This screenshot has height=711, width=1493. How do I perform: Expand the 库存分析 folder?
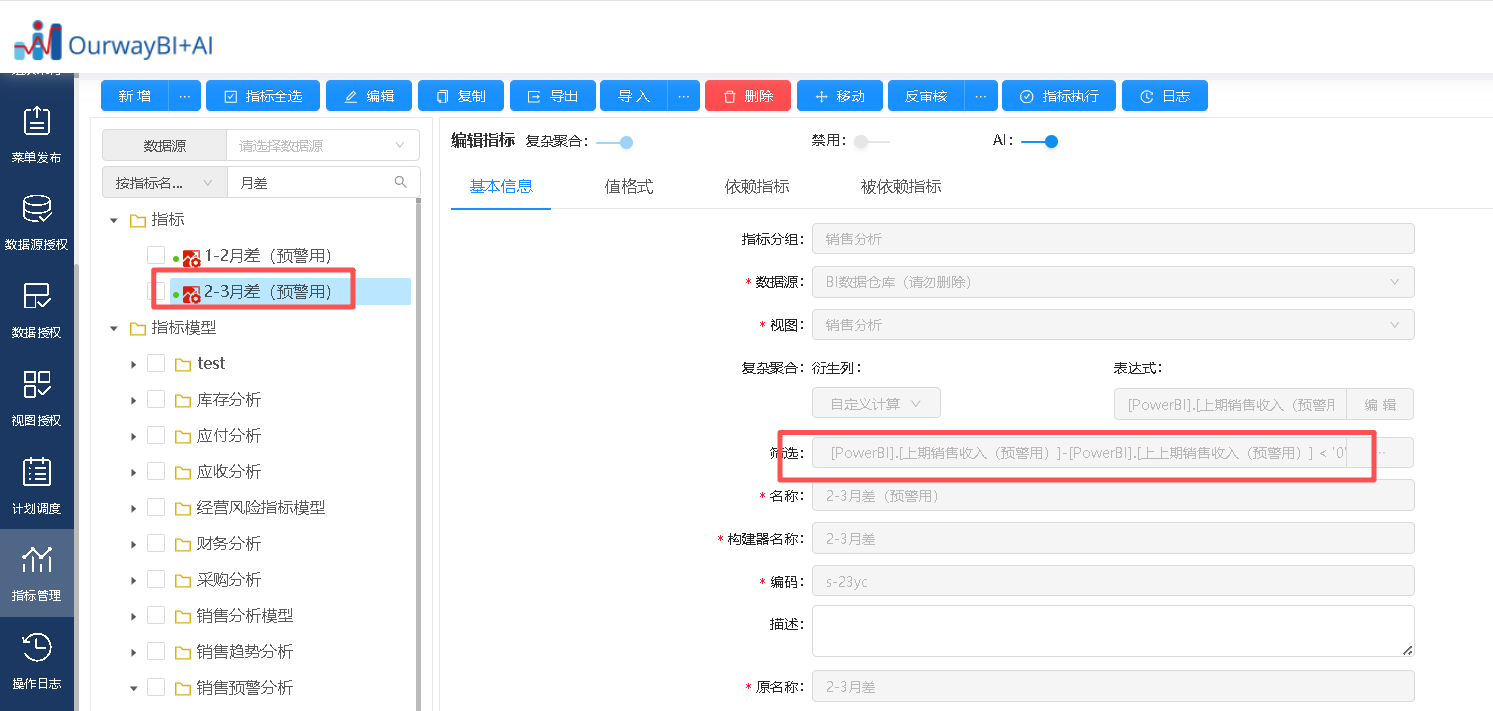[133, 400]
